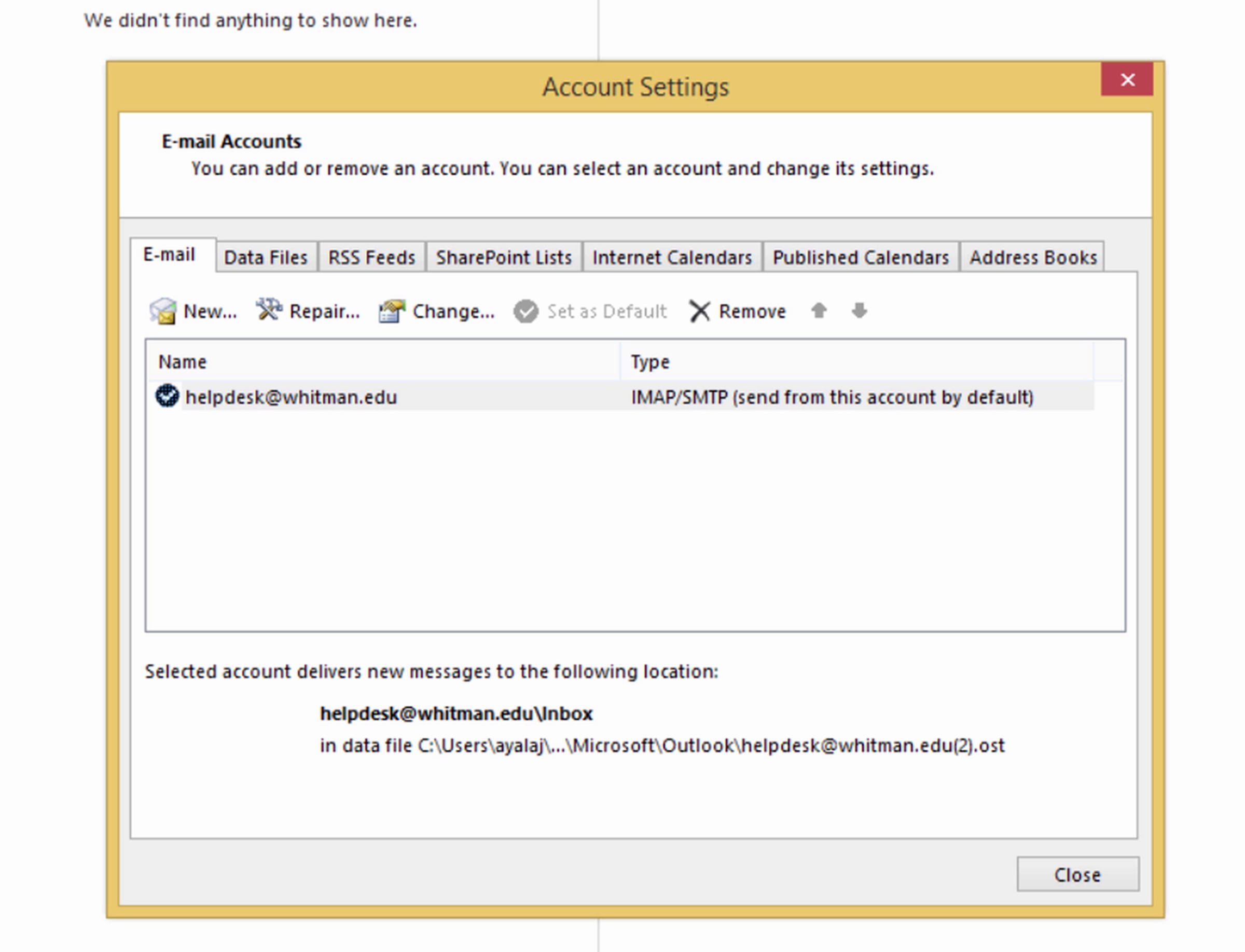Move account up with arrow icon
This screenshot has height=952, width=1245.
coord(819,311)
